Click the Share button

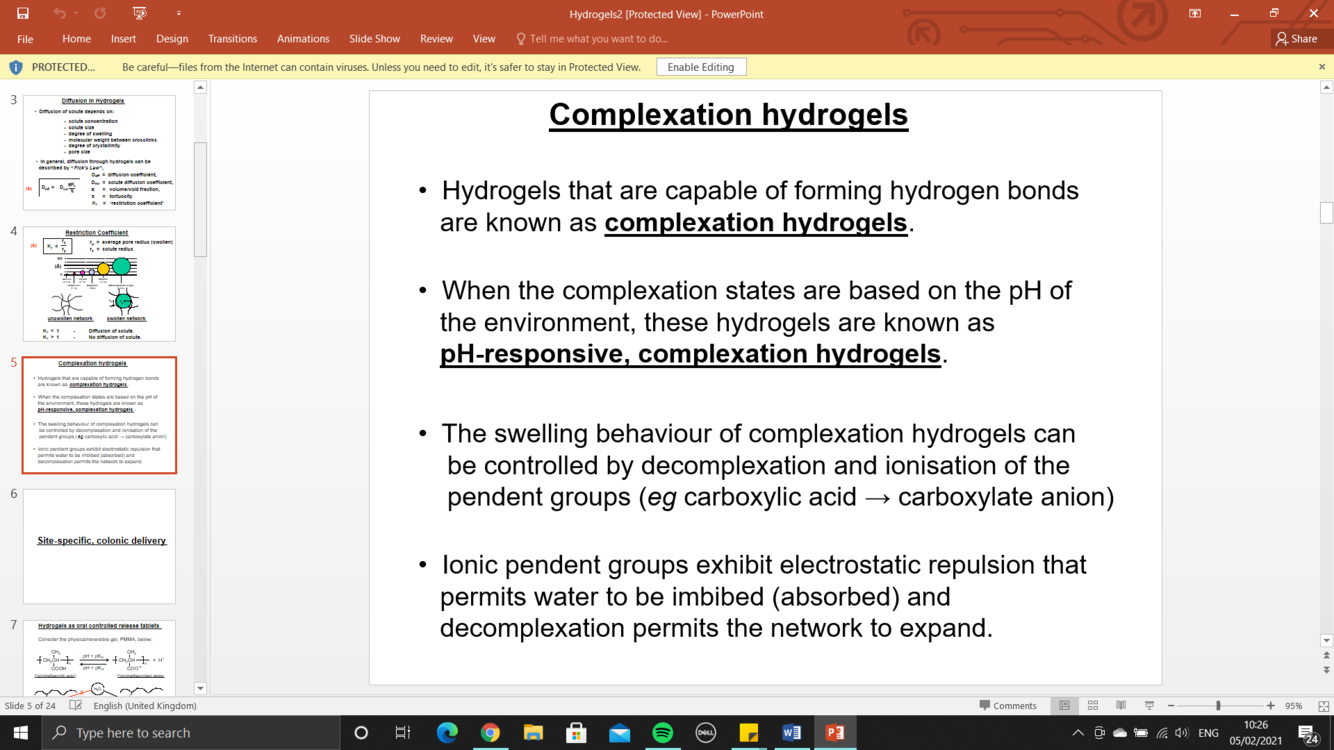(x=1296, y=39)
